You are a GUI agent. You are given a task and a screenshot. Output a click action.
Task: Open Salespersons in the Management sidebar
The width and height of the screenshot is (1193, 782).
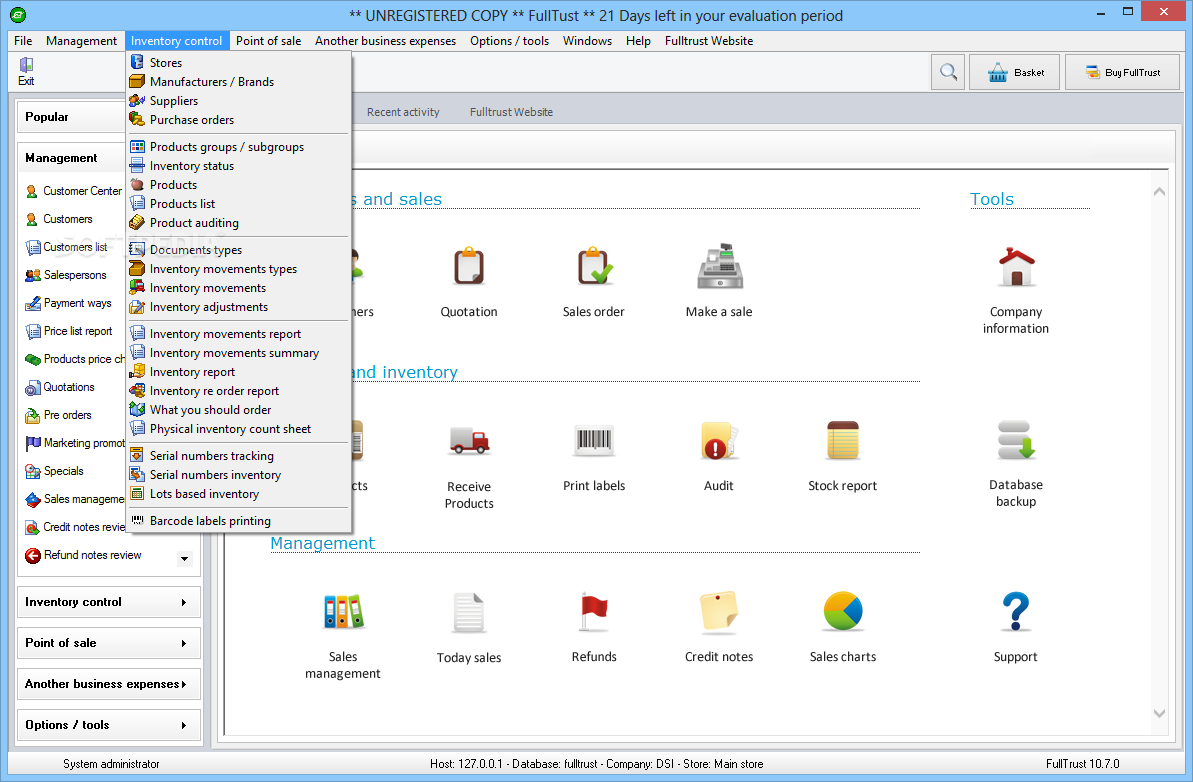65,275
